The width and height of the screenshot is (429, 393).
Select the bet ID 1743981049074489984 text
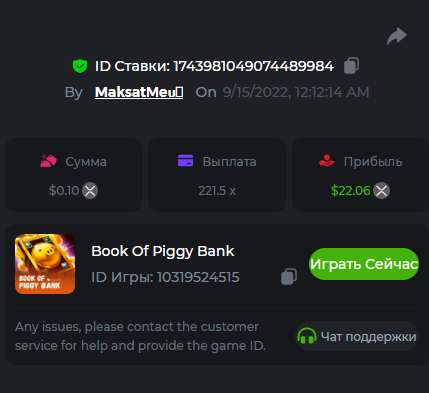[254, 66]
